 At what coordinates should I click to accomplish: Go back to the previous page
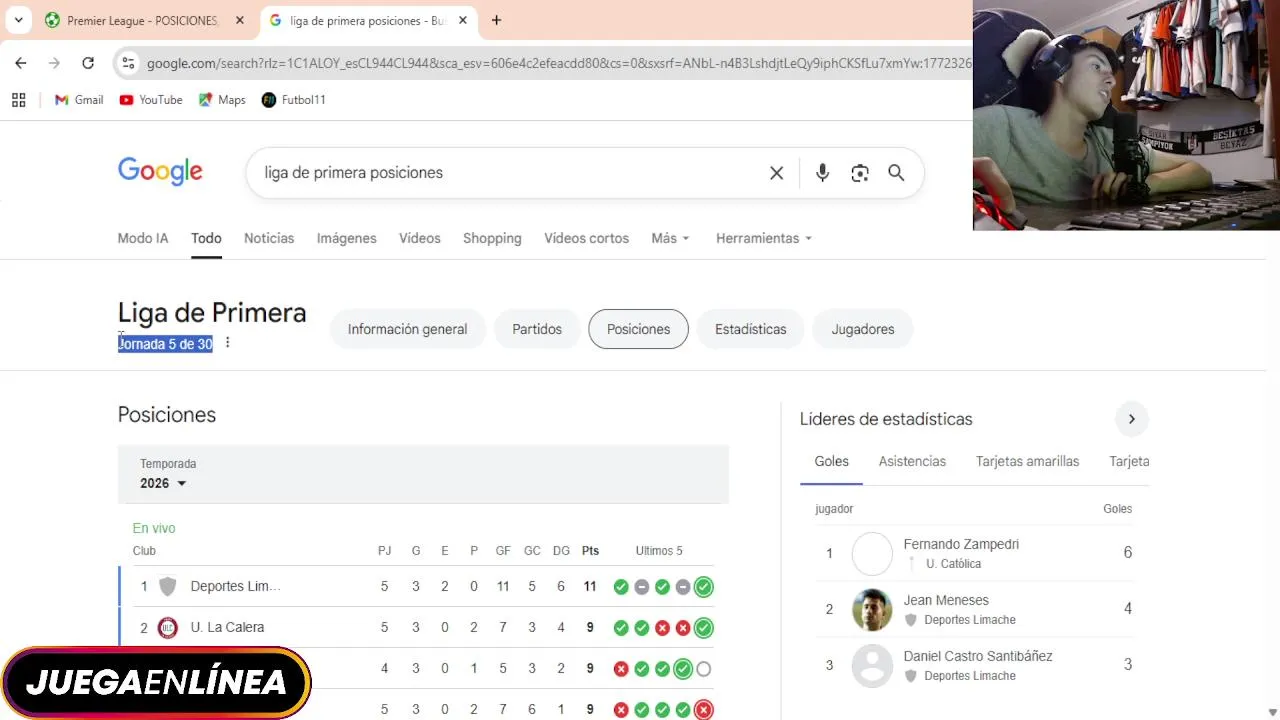tap(21, 63)
